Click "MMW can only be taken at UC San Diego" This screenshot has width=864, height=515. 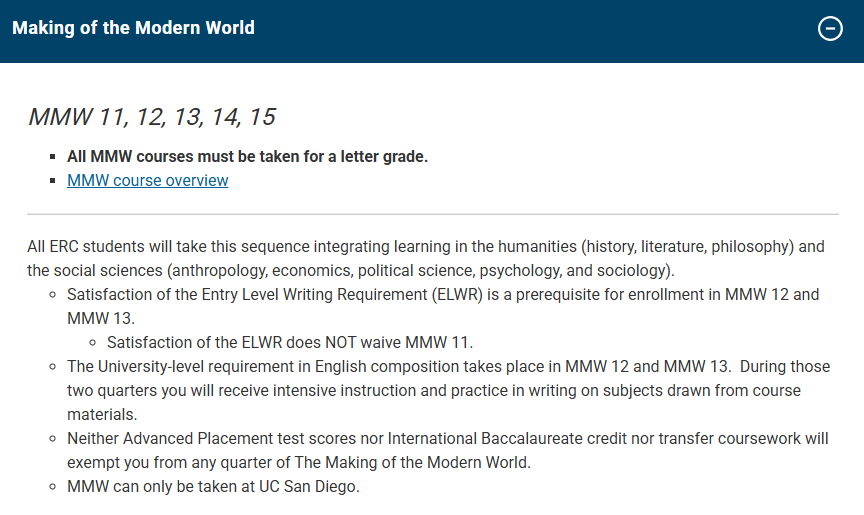click(212, 487)
